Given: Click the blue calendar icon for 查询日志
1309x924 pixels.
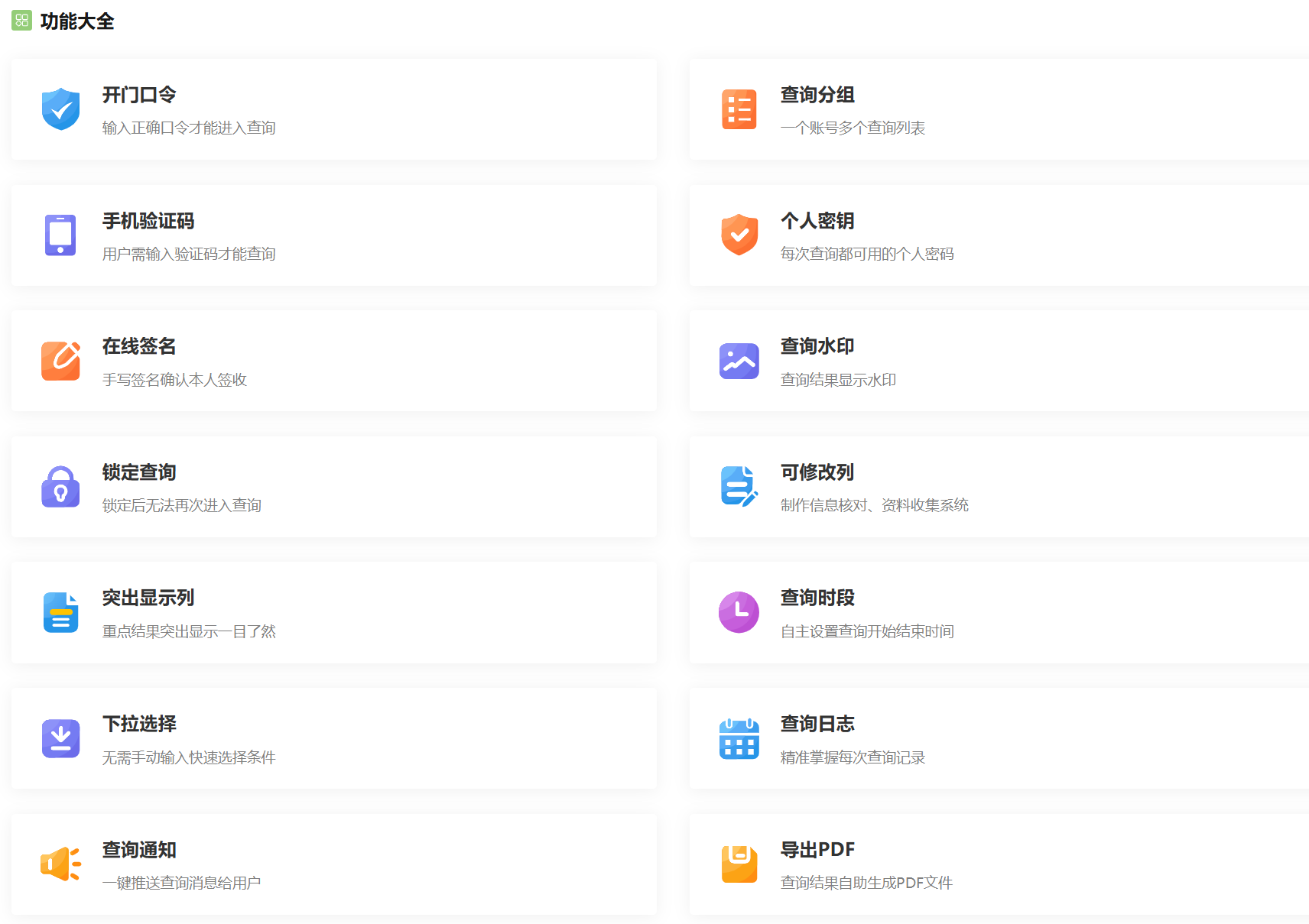Looking at the screenshot, I should 739,738.
